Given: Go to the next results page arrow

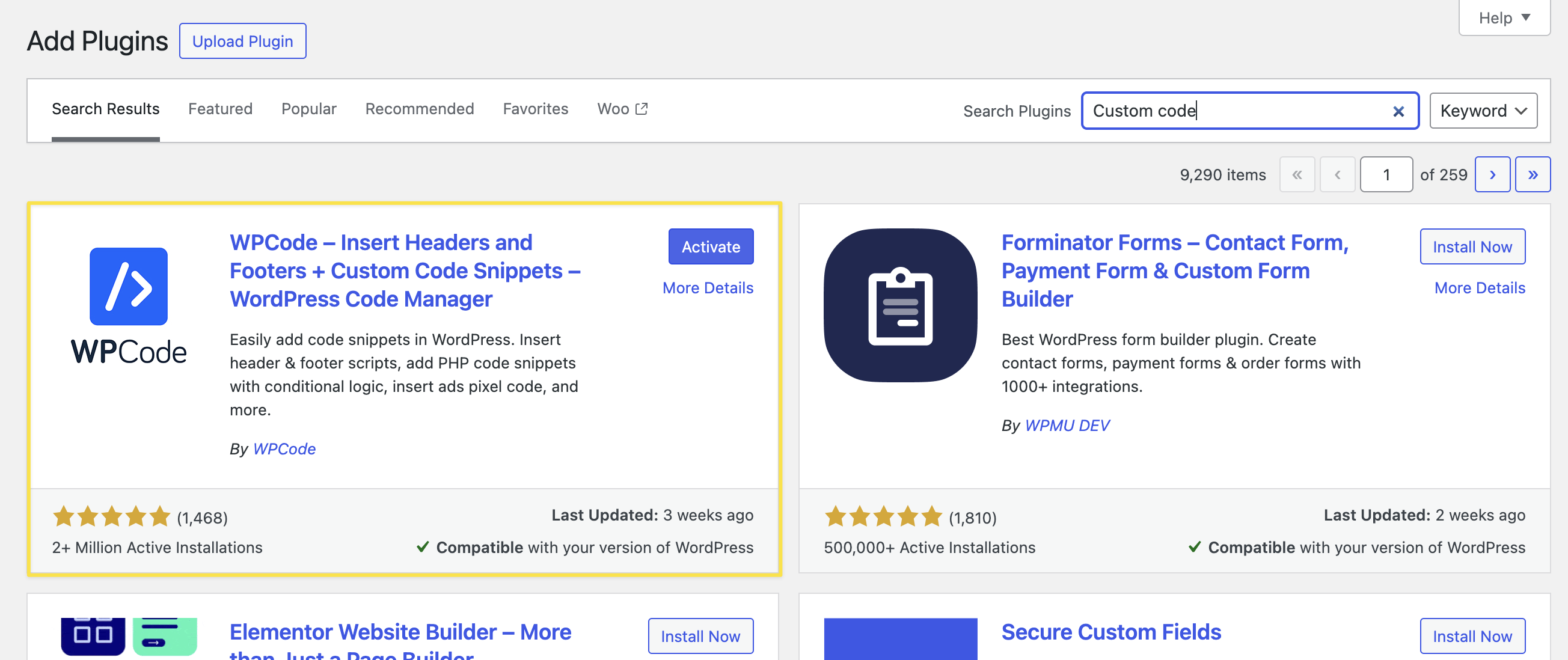Looking at the screenshot, I should [1492, 174].
